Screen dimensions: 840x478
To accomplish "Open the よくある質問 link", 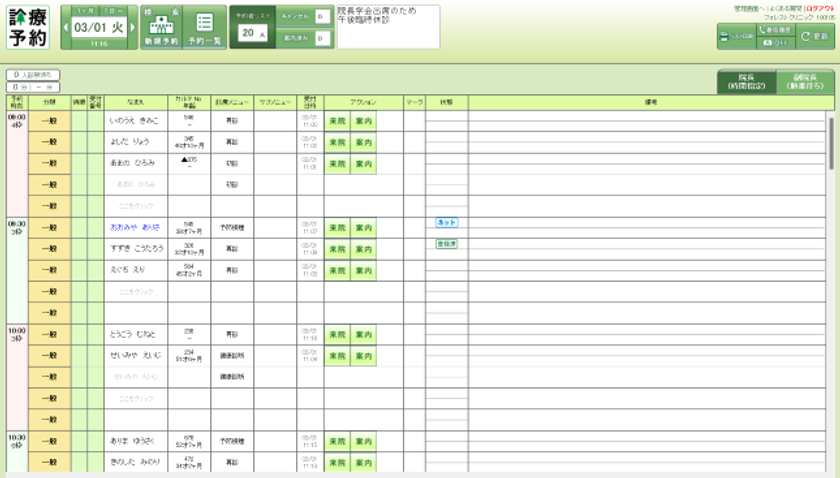I will coord(786,9).
